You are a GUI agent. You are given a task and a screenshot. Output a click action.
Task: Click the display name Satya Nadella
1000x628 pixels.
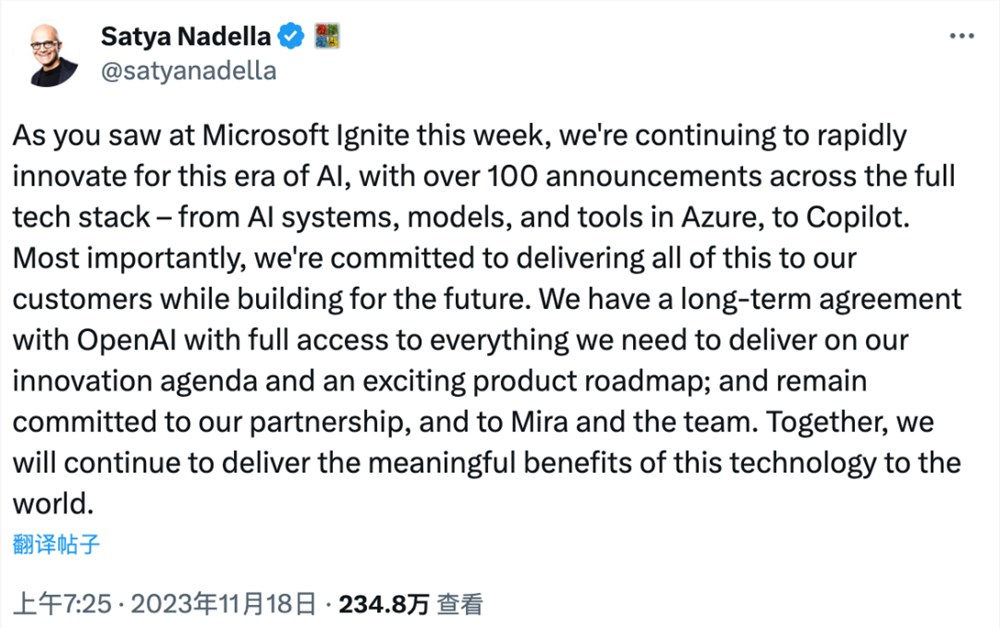coord(186,36)
